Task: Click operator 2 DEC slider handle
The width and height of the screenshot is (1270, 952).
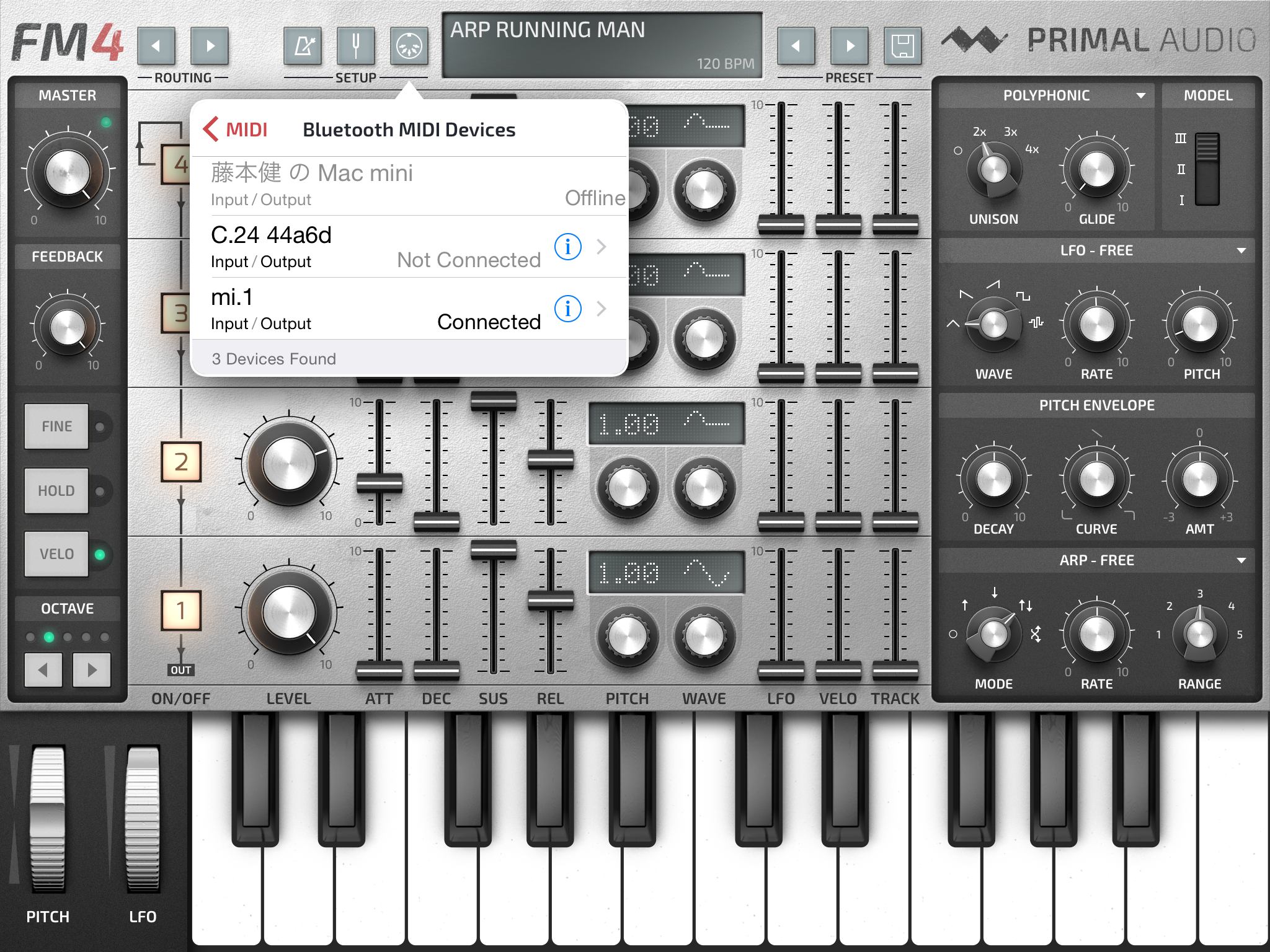Action: coord(437,522)
